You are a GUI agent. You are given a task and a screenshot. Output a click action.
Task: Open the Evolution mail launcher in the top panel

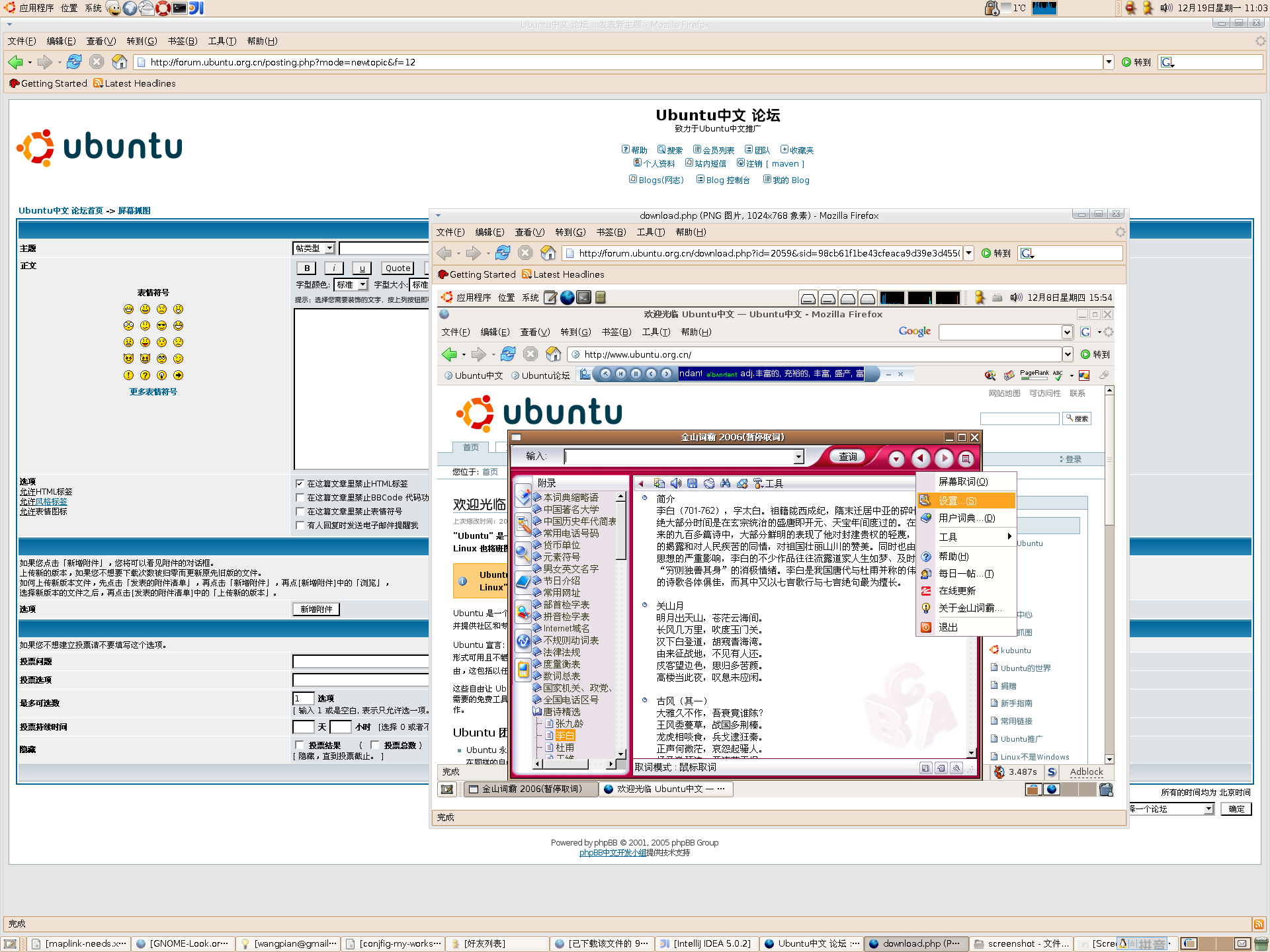147,8
